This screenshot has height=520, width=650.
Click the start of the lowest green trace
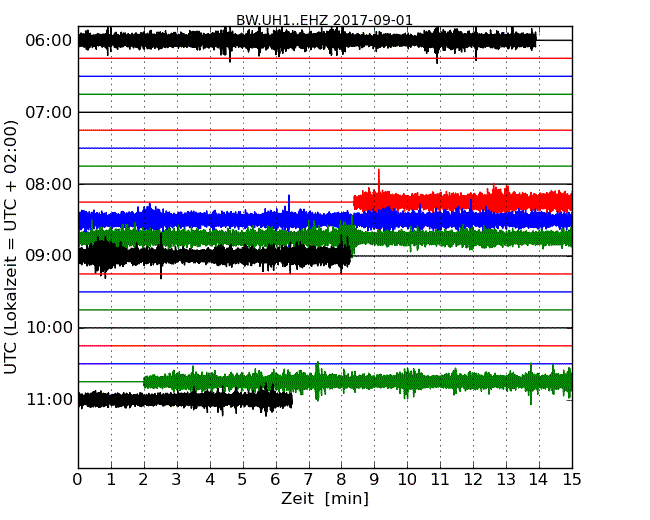pos(146,381)
